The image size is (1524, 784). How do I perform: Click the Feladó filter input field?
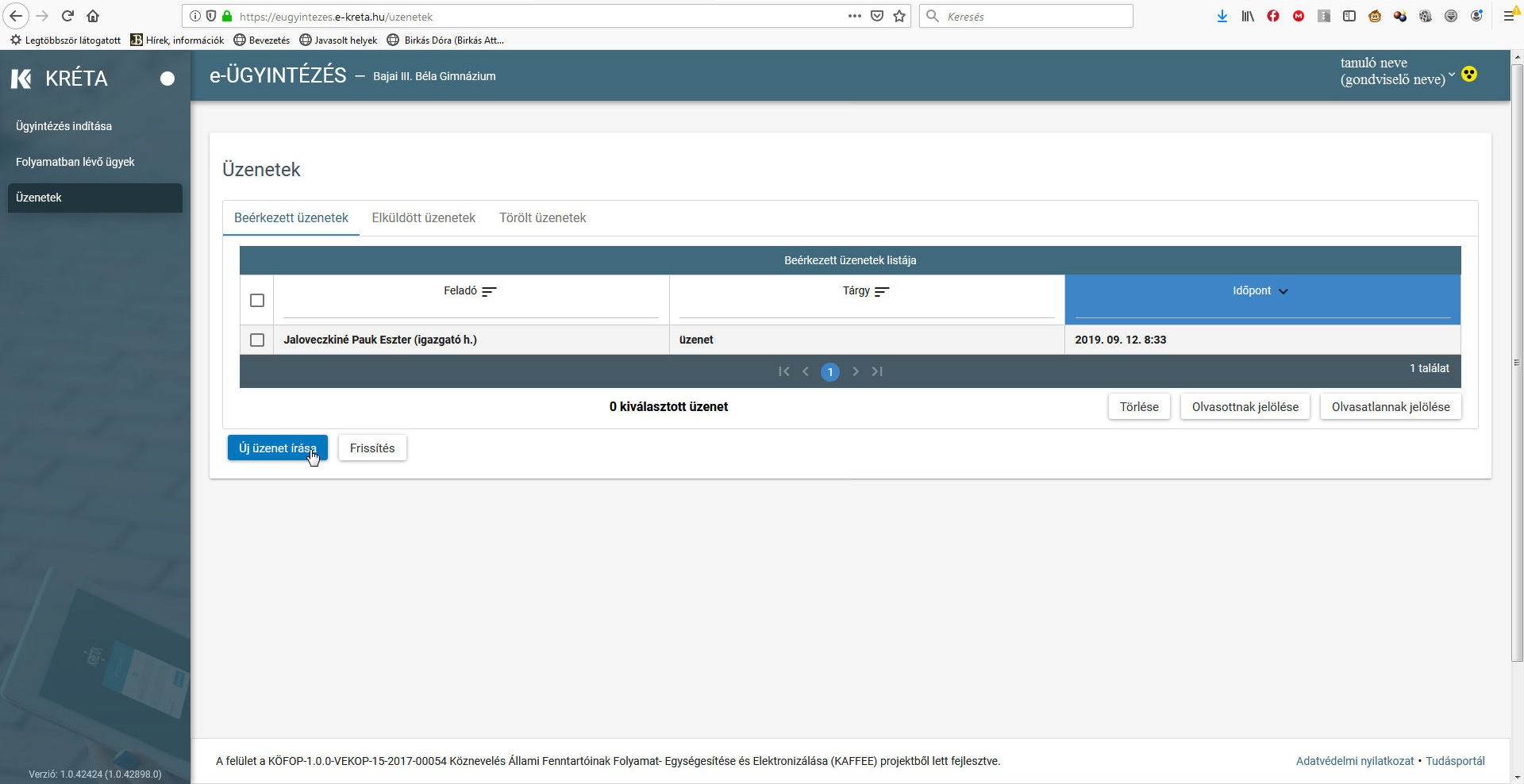(470, 310)
